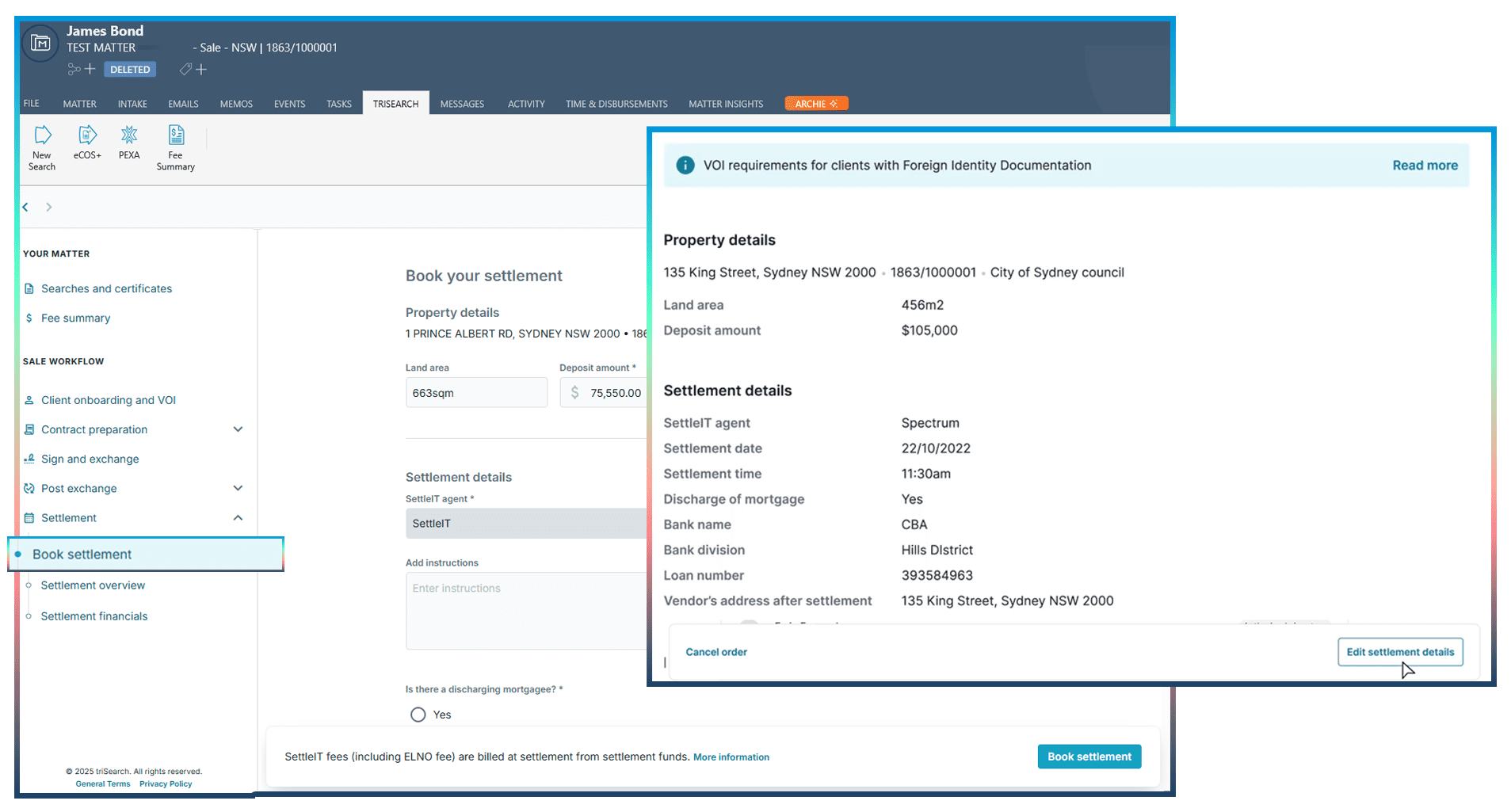Collapse the Settlement section chevron

tap(238, 517)
